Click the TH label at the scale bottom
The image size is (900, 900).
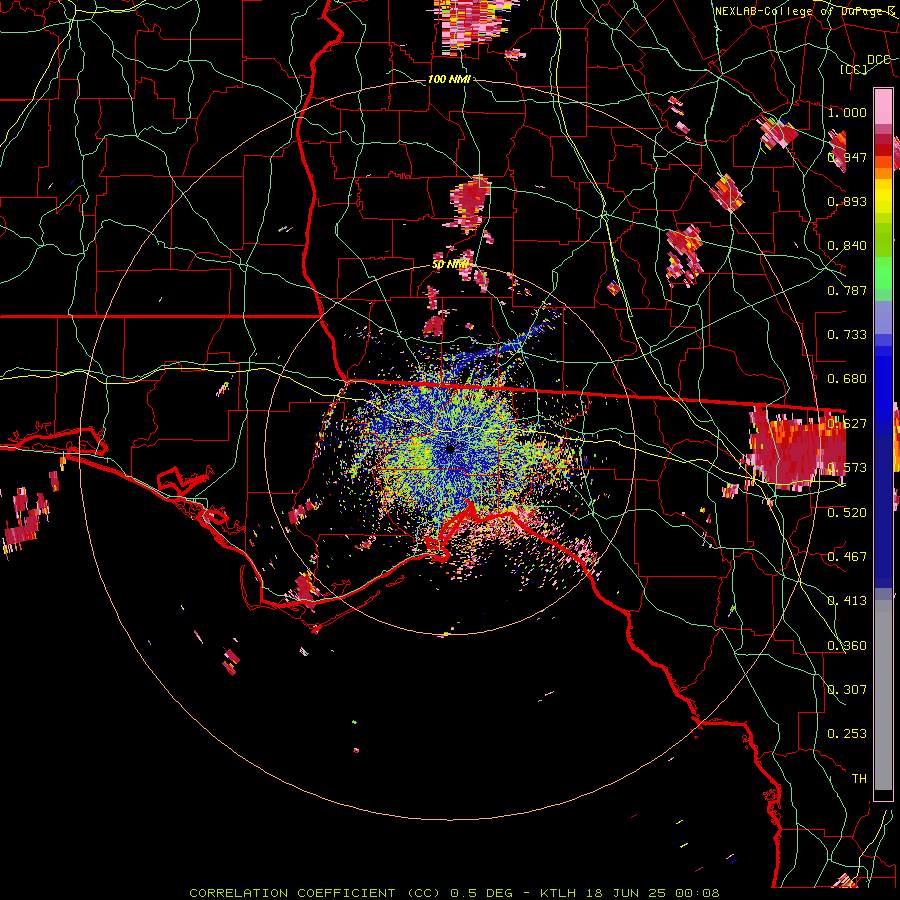pos(859,778)
